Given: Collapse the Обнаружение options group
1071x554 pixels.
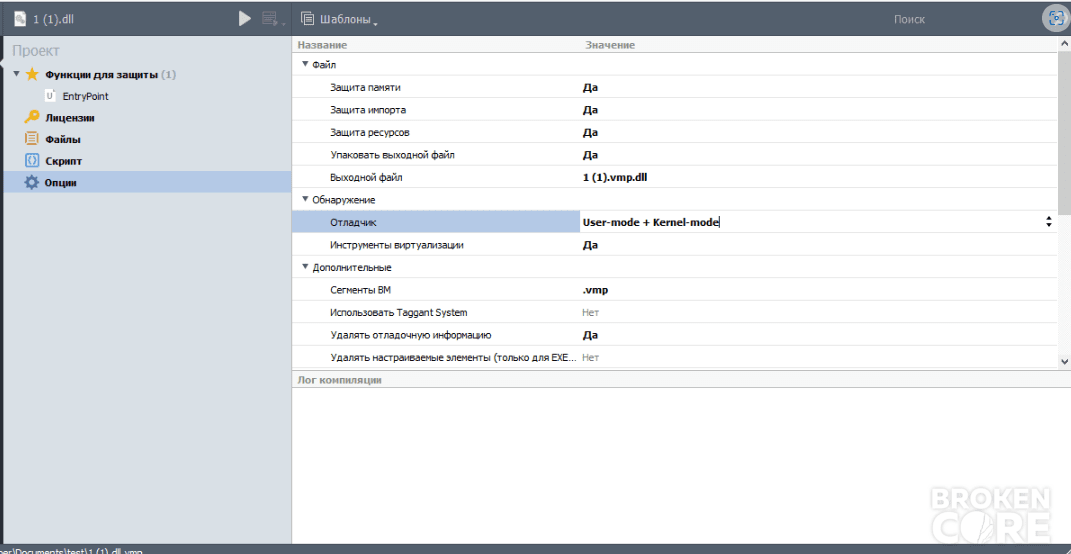Looking at the screenshot, I should pyautogui.click(x=305, y=199).
